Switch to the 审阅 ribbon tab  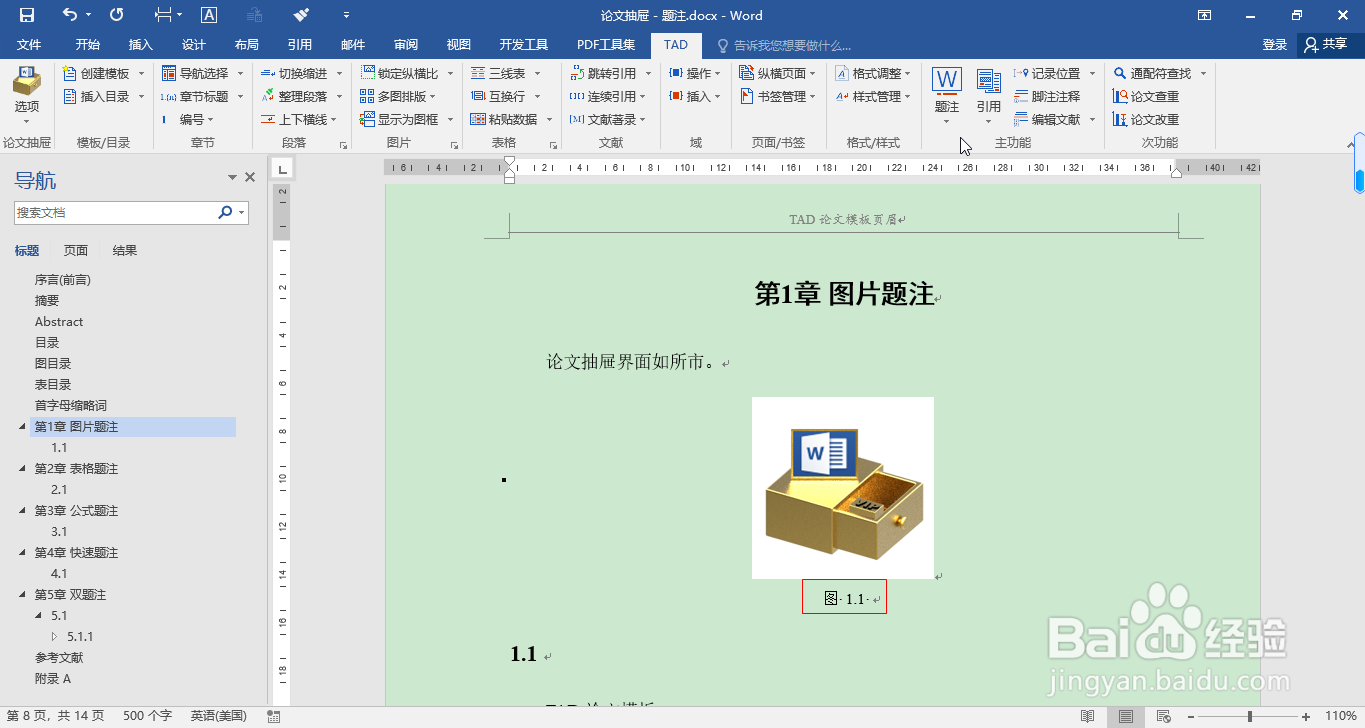405,45
